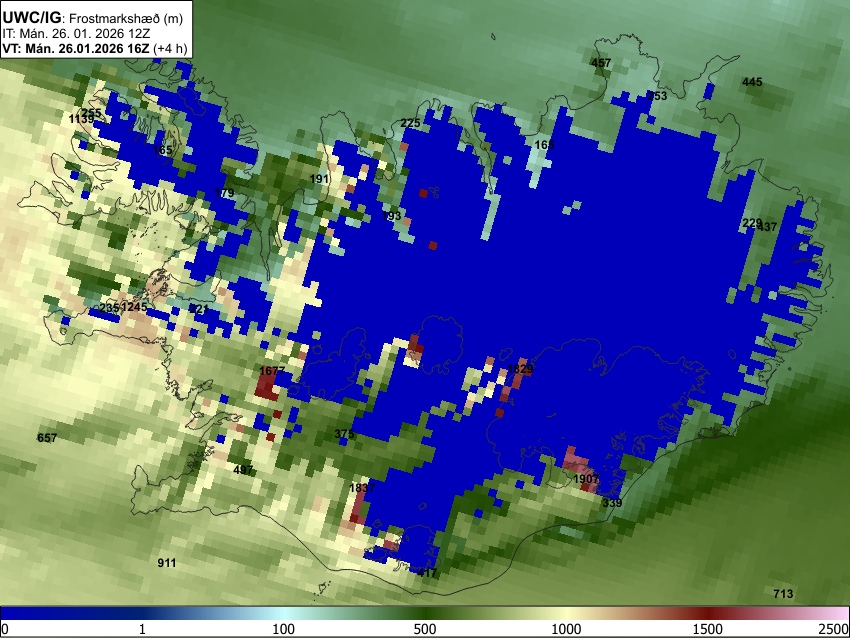Click the map value 221
The image size is (850, 638).
point(199,309)
